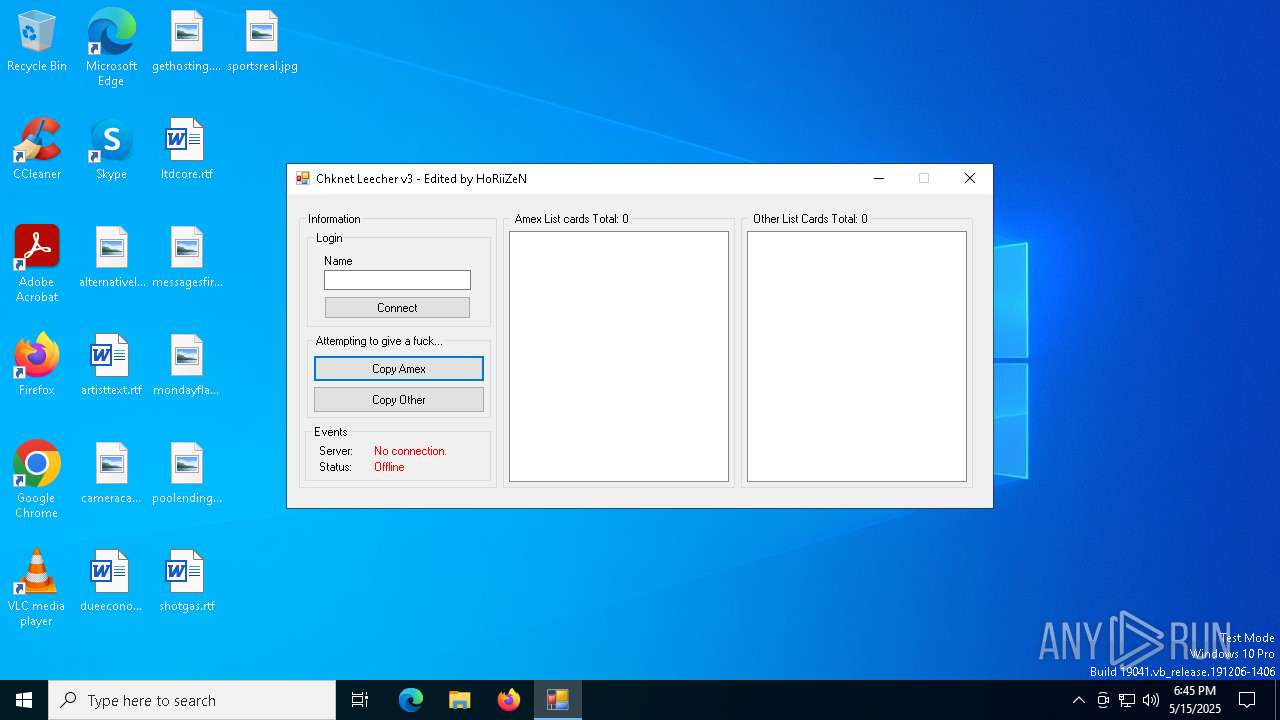Click inside the Other List Cards box

click(857, 356)
